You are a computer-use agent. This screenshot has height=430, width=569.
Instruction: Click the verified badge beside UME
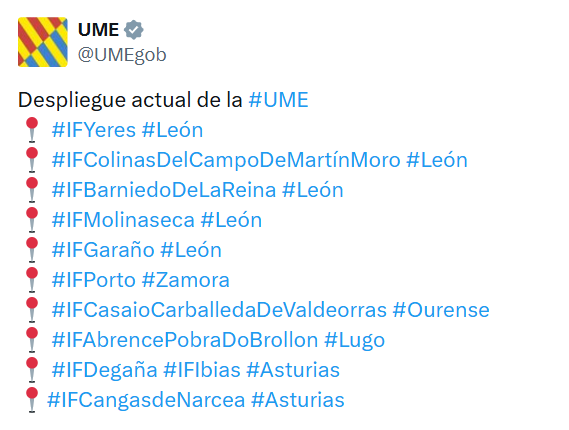(x=134, y=30)
